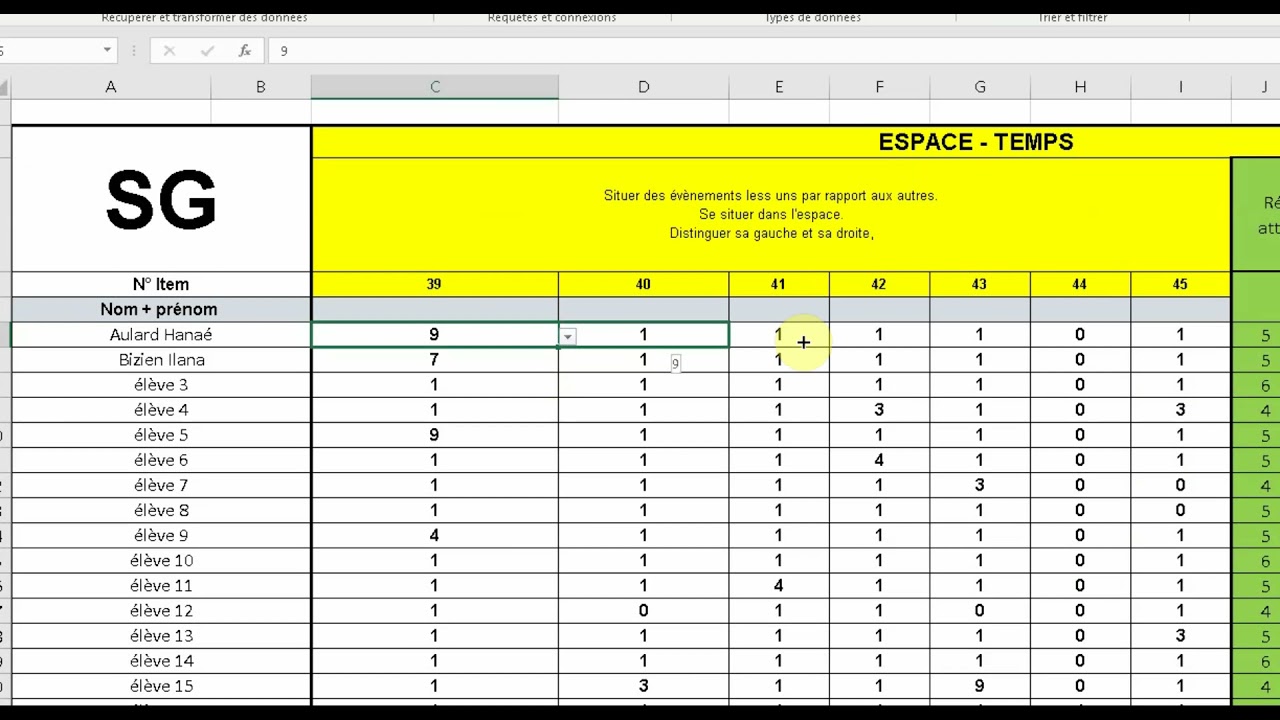Select the name cell 'Aulard Hanaé'
This screenshot has width=1280, height=720.
(161, 335)
